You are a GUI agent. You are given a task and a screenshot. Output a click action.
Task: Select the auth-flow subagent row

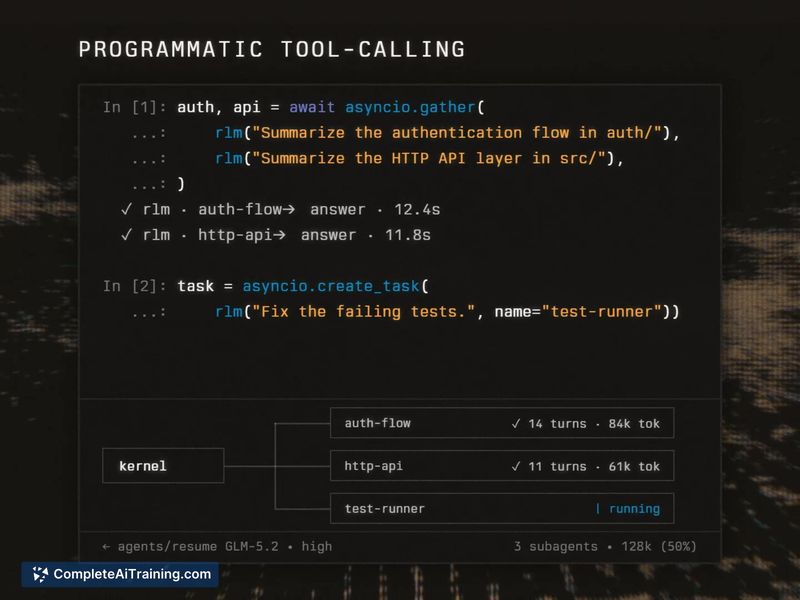pos(502,423)
